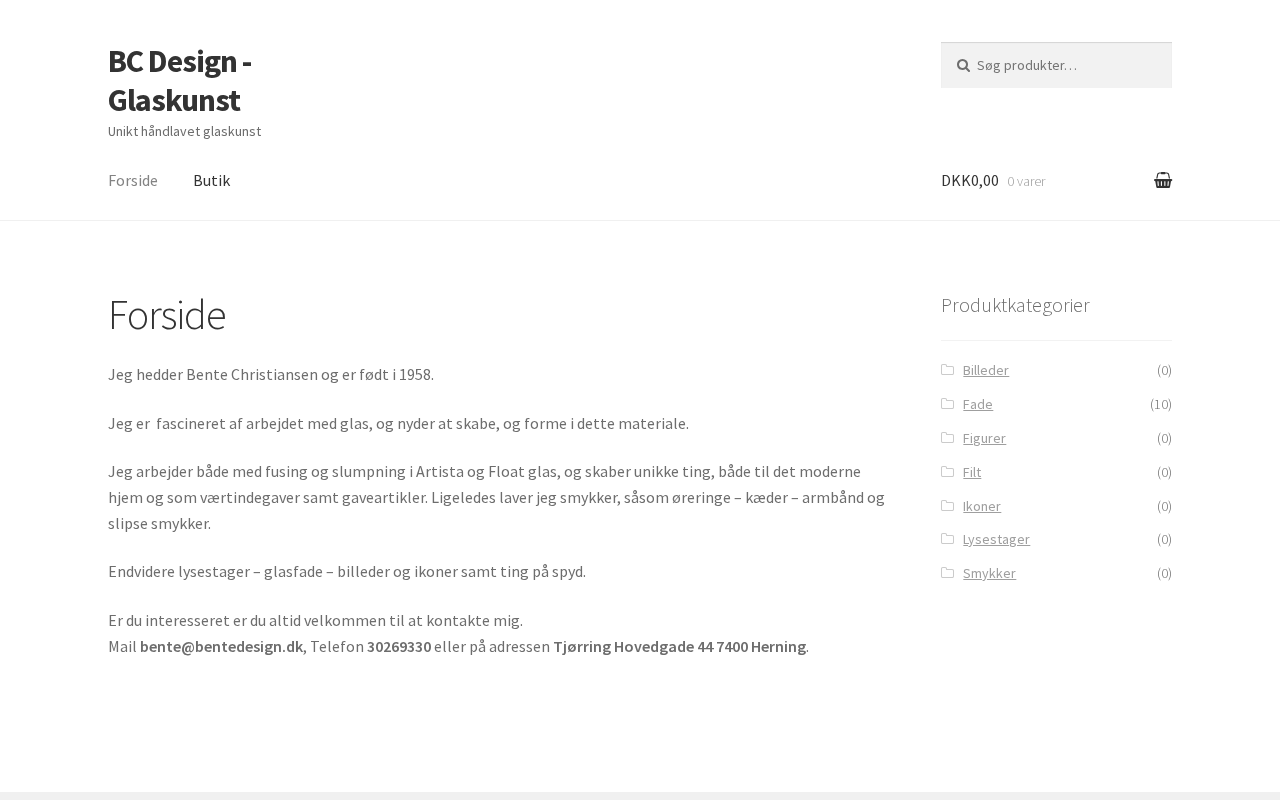
Task: Select the Filt category link
Action: point(971,472)
